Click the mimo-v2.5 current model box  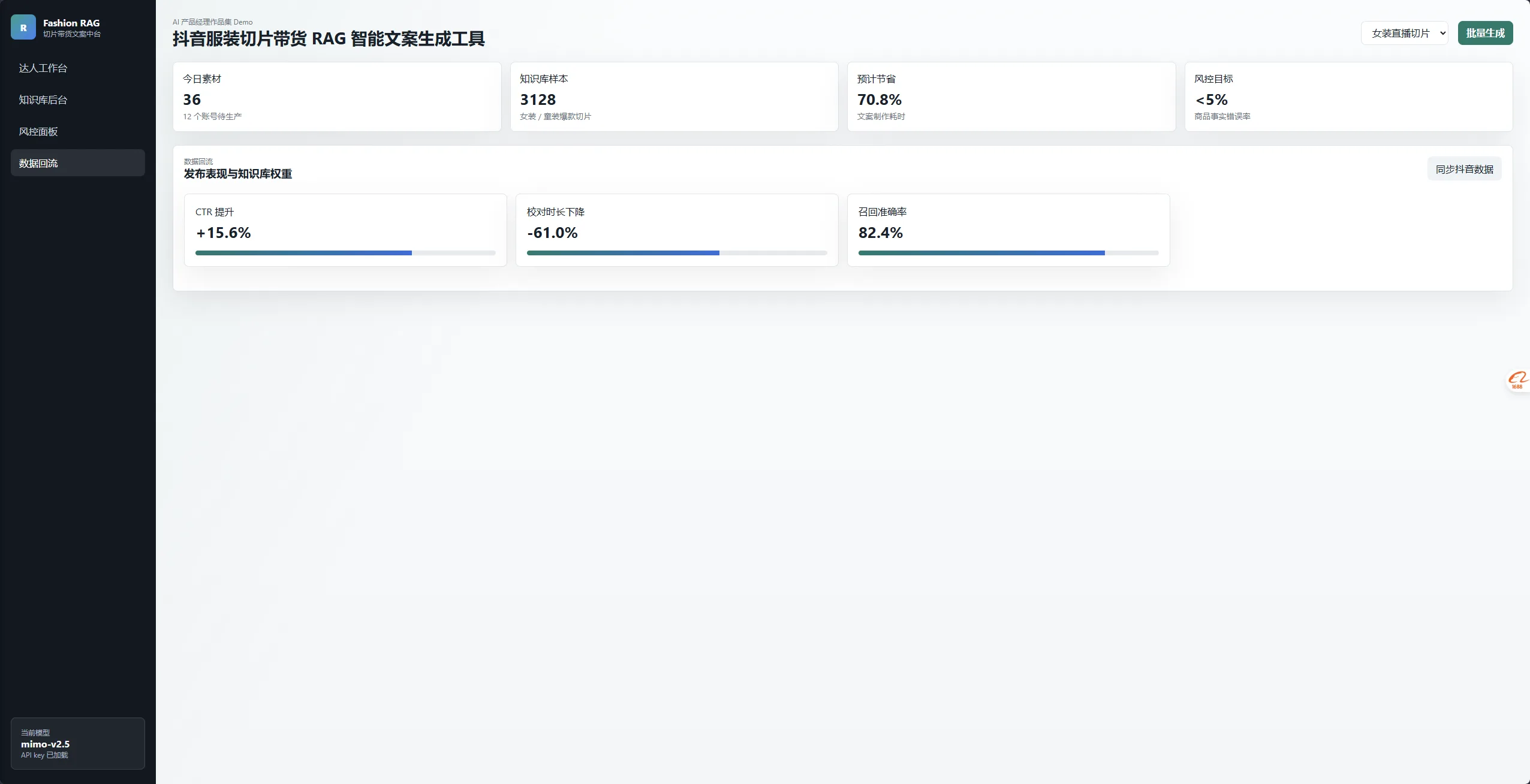(78, 743)
